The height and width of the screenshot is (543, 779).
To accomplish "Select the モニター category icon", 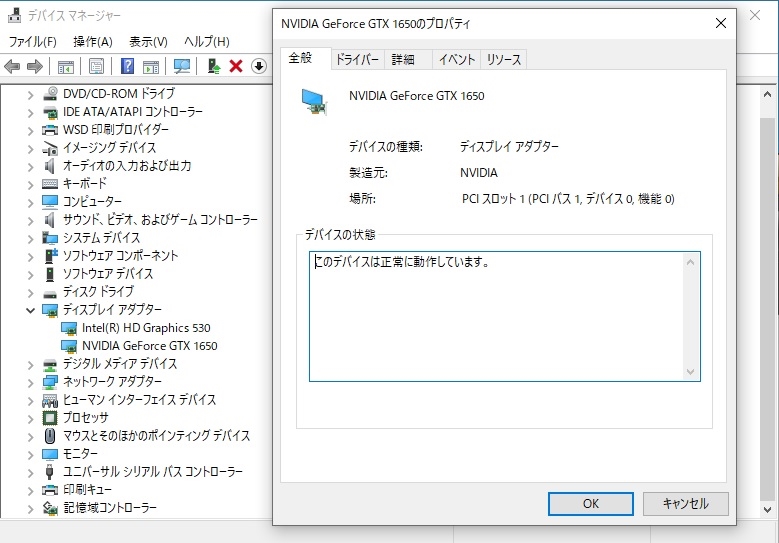I will (50, 454).
